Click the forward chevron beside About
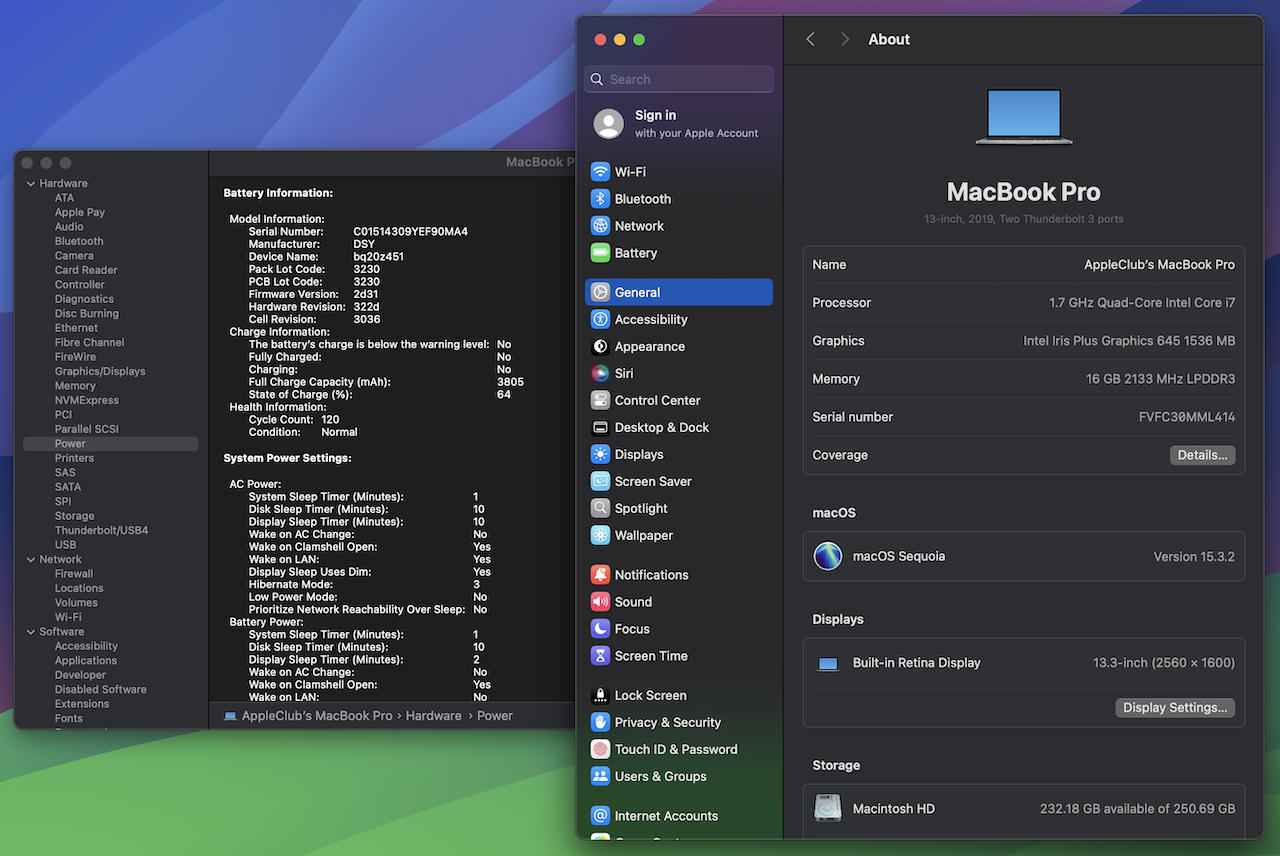 [845, 39]
